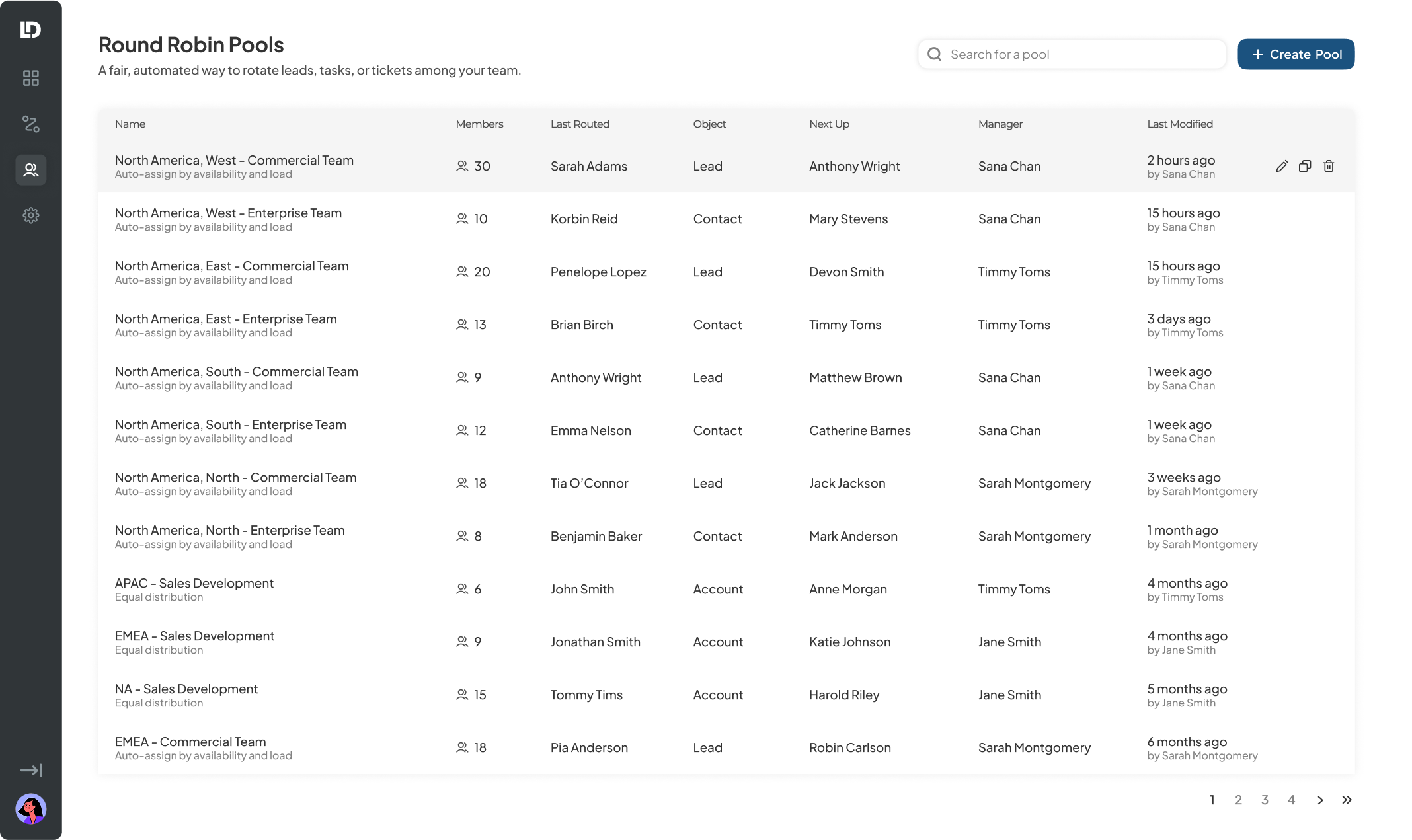Click Tia O'Connor last routed cell

pos(589,483)
